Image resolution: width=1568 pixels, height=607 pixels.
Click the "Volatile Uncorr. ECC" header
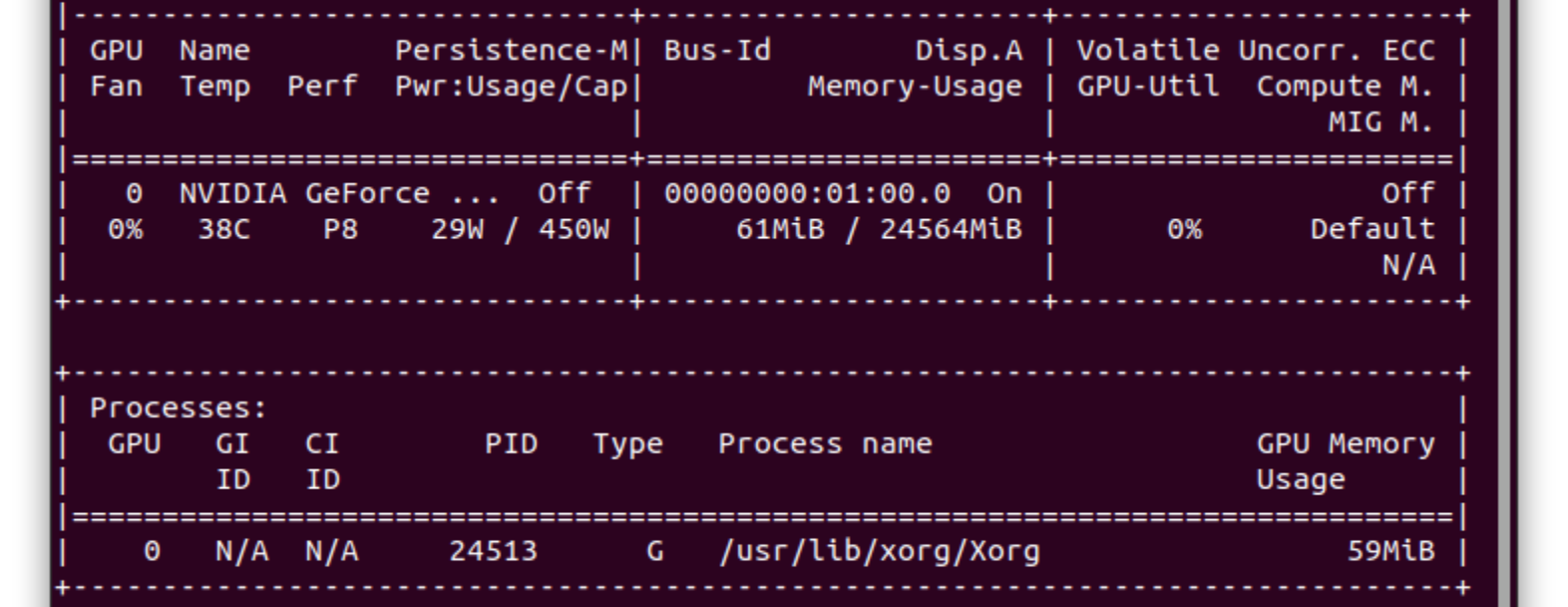point(1255,51)
